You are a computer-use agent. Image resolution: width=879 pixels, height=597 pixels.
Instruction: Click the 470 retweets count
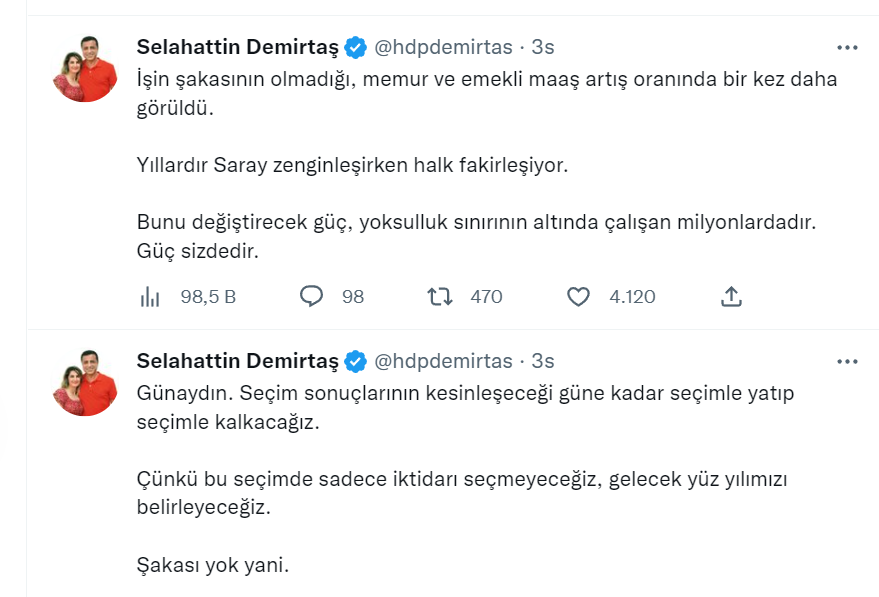[x=486, y=296]
